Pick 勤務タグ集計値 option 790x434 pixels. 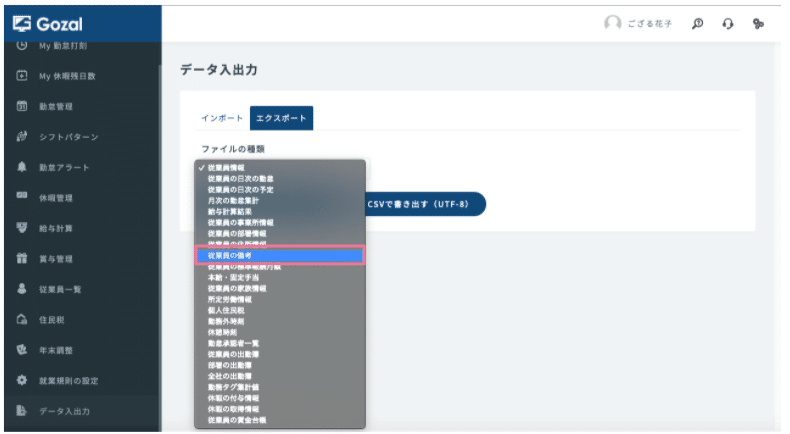pos(280,387)
